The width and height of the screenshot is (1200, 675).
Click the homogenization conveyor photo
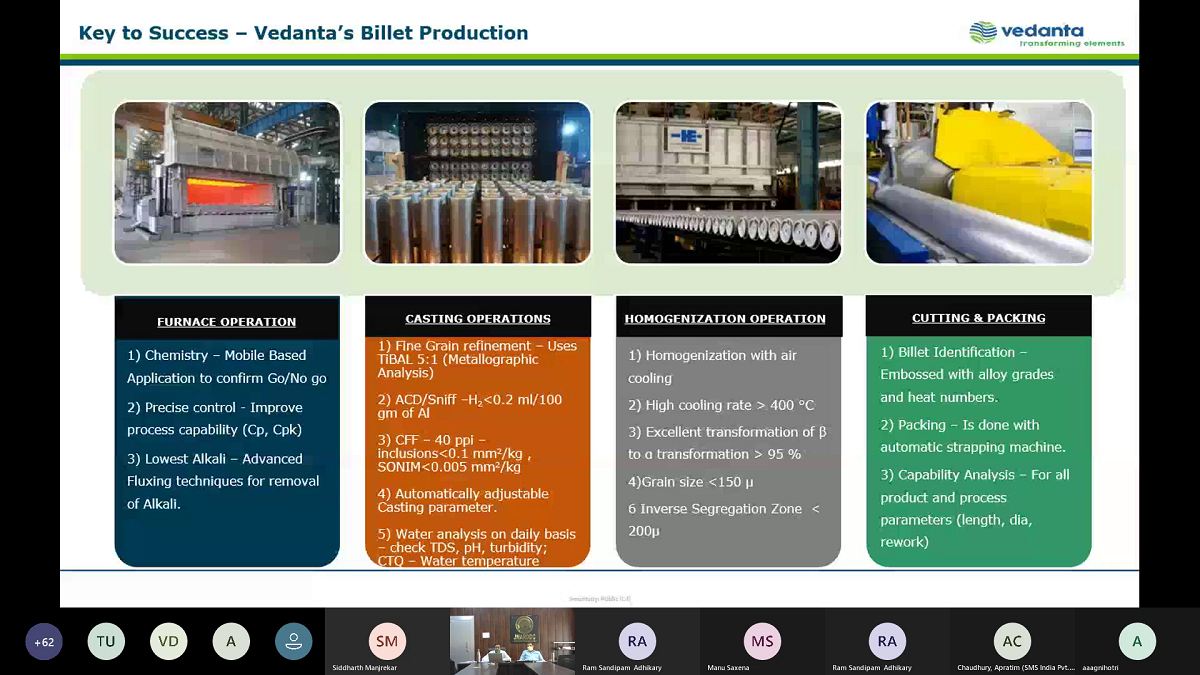[x=728, y=182]
